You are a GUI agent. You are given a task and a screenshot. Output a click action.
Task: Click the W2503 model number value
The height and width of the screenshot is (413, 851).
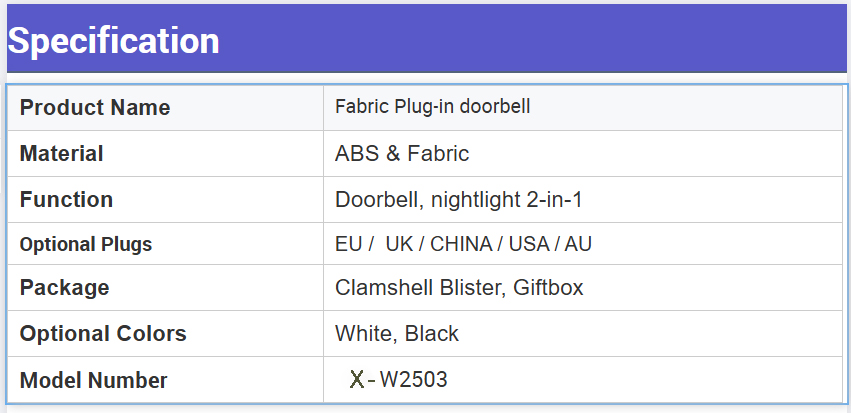(x=414, y=379)
